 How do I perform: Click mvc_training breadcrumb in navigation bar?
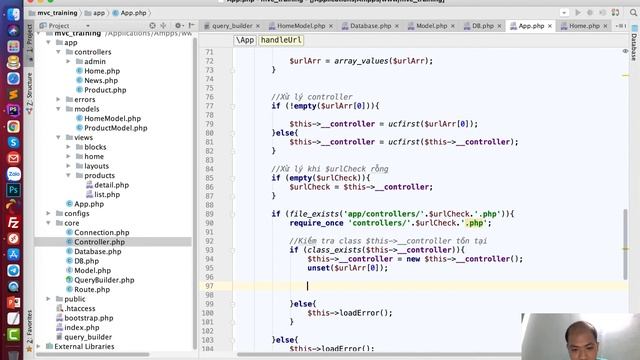(x=53, y=13)
